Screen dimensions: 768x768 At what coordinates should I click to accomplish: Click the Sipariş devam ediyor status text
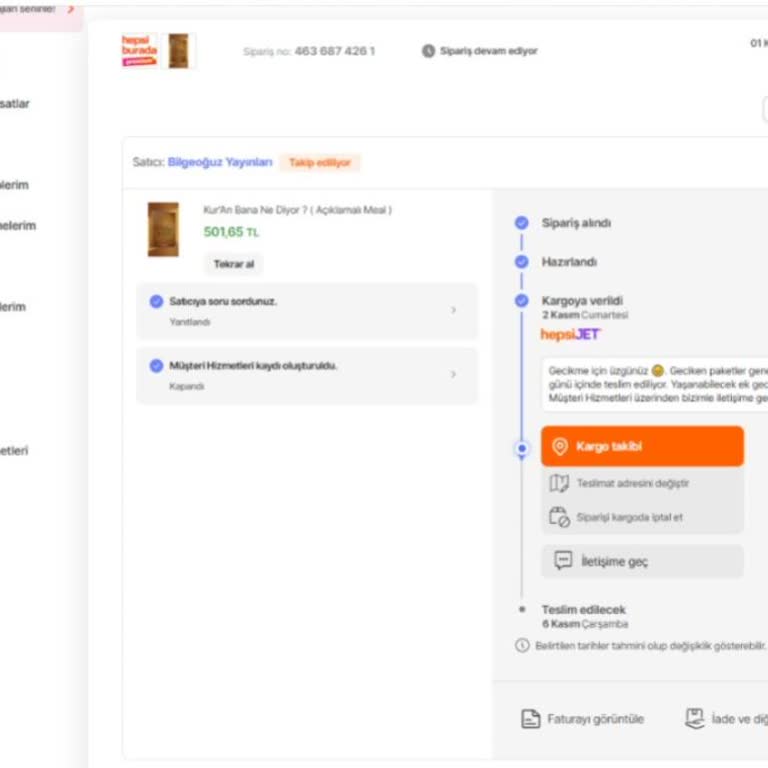(x=488, y=51)
